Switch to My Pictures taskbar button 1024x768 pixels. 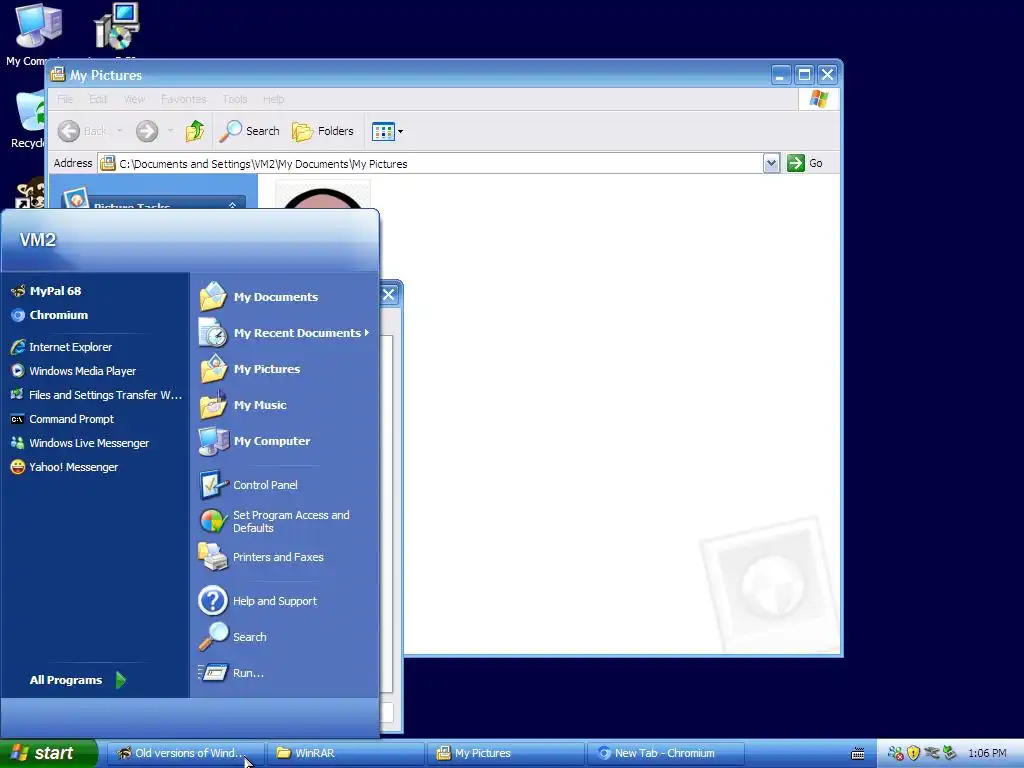click(505, 753)
